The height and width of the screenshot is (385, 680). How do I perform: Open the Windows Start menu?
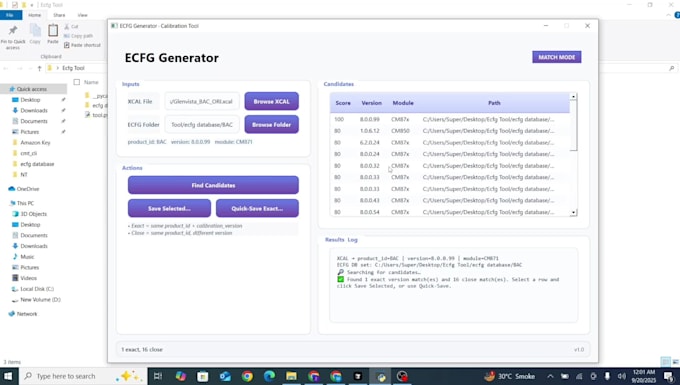(x=8, y=376)
